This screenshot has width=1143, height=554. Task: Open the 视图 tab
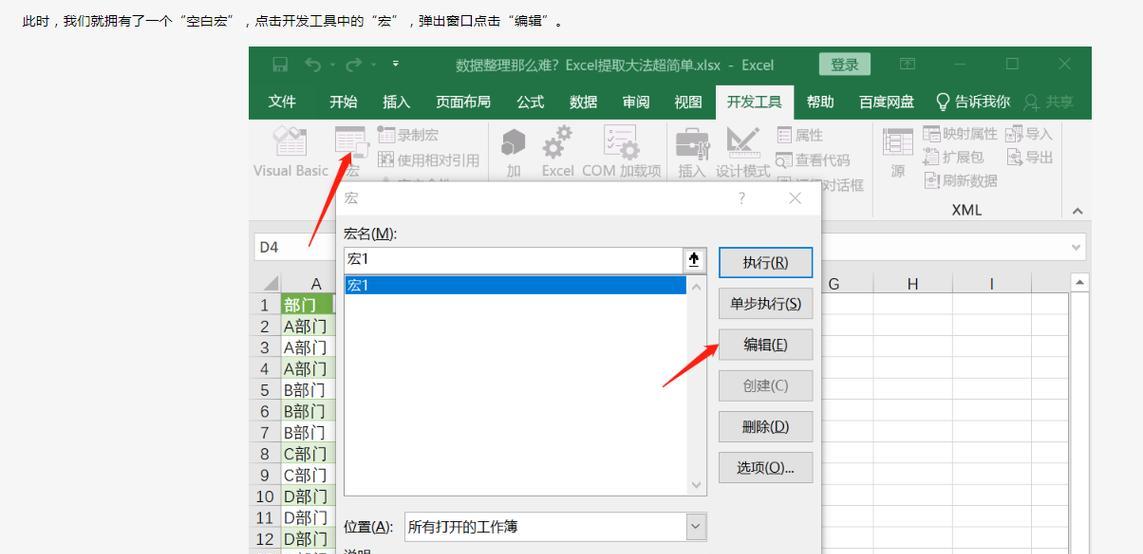click(688, 101)
